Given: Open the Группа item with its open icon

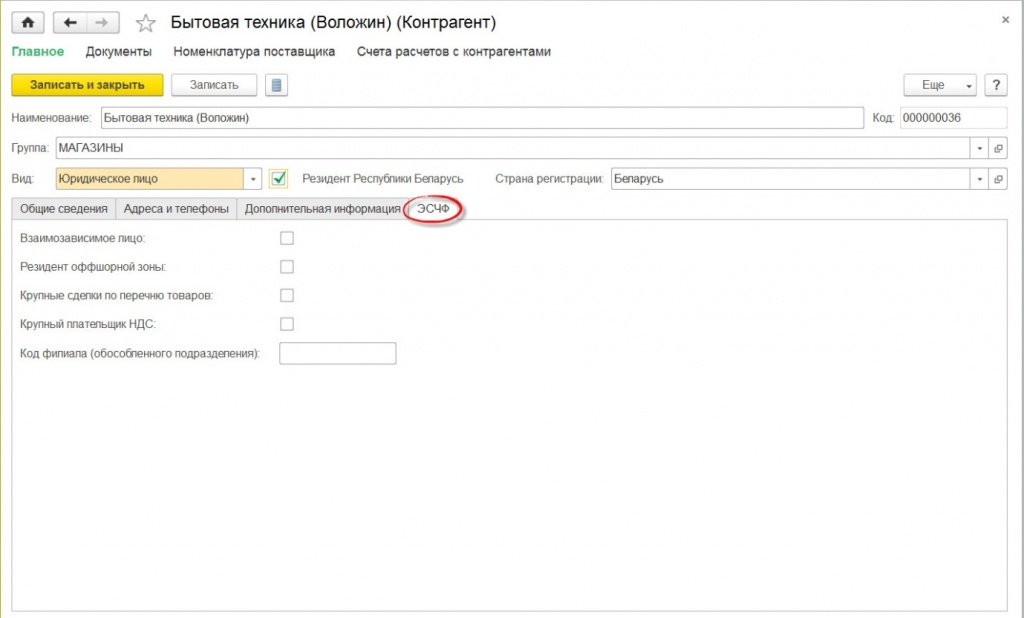Looking at the screenshot, I should click(x=997, y=148).
